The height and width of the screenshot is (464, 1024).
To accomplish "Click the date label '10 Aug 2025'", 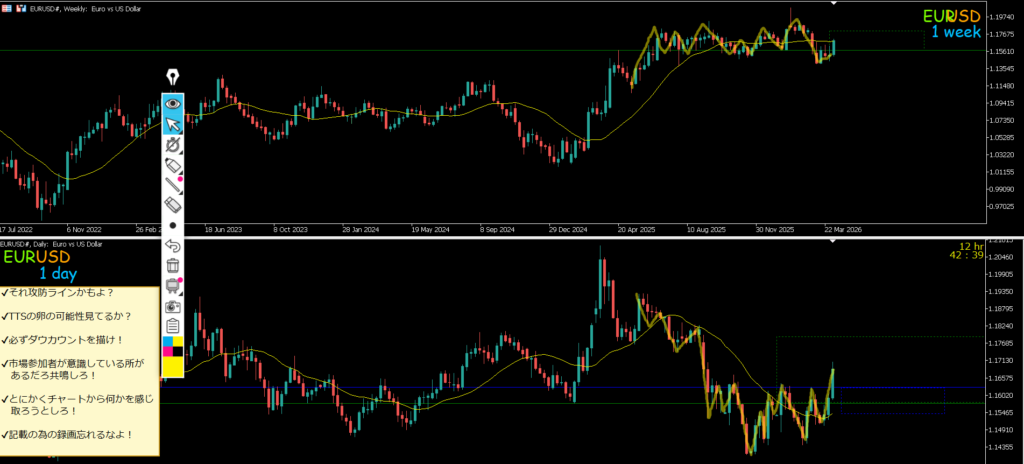I will click(x=706, y=230).
